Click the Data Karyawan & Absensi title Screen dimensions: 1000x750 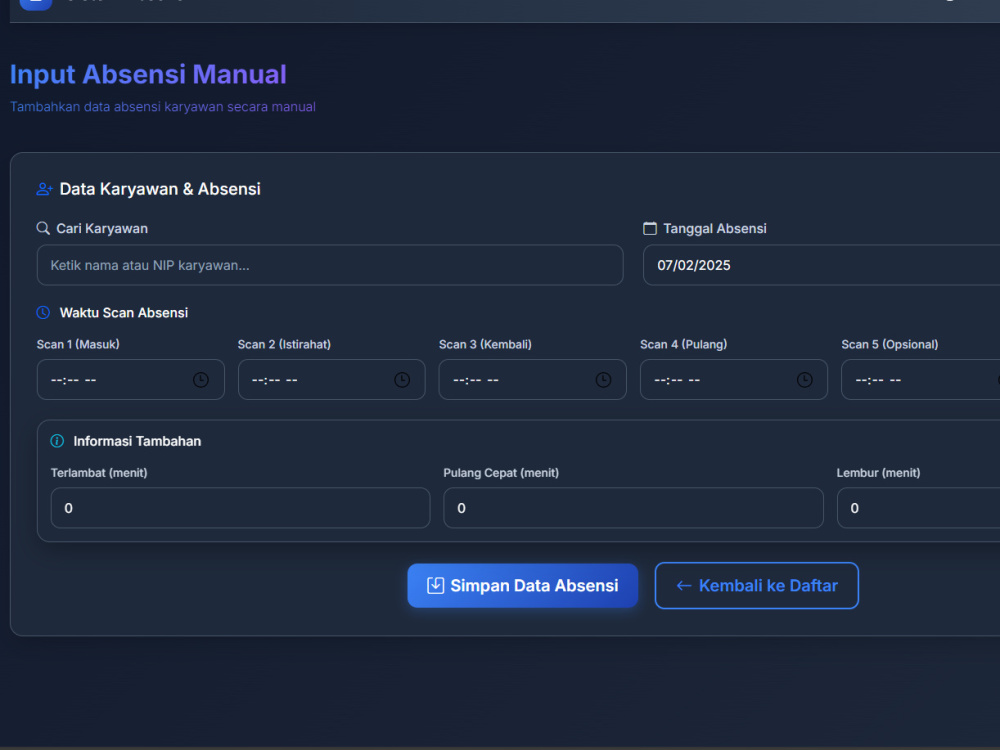point(160,189)
